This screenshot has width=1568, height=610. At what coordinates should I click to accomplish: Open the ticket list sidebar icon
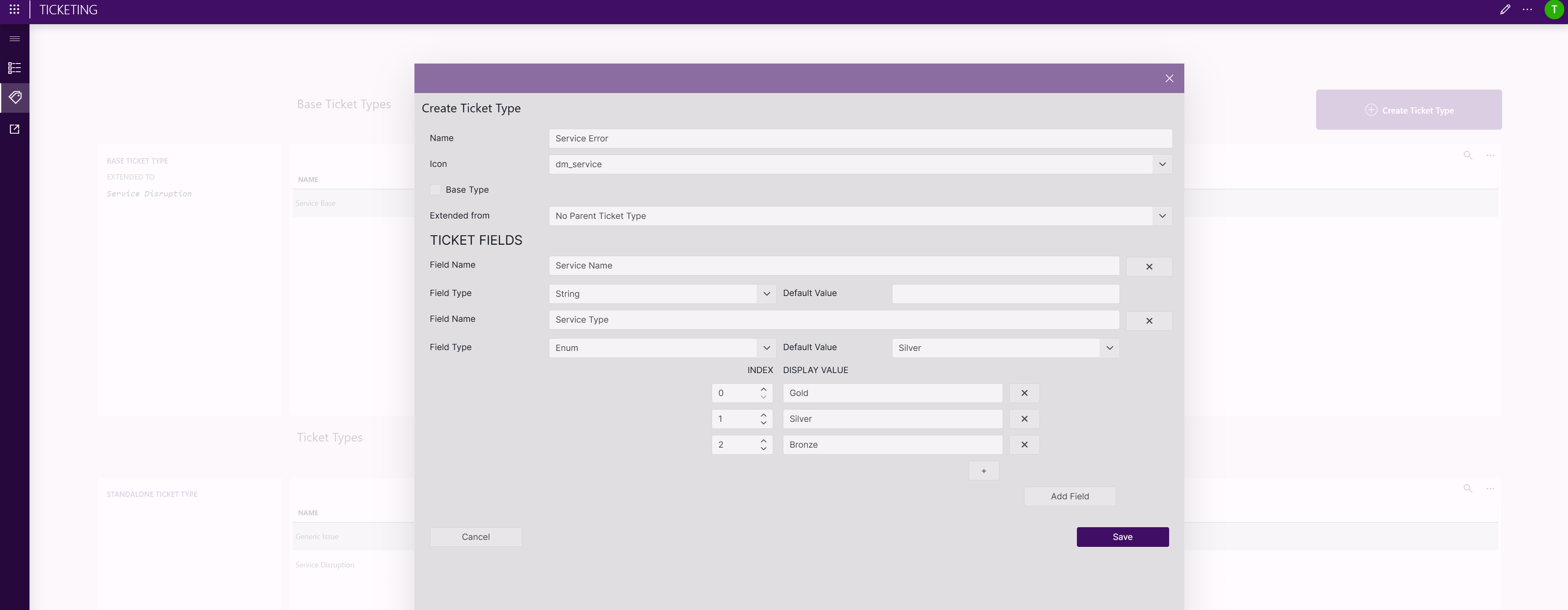pyautogui.click(x=15, y=68)
